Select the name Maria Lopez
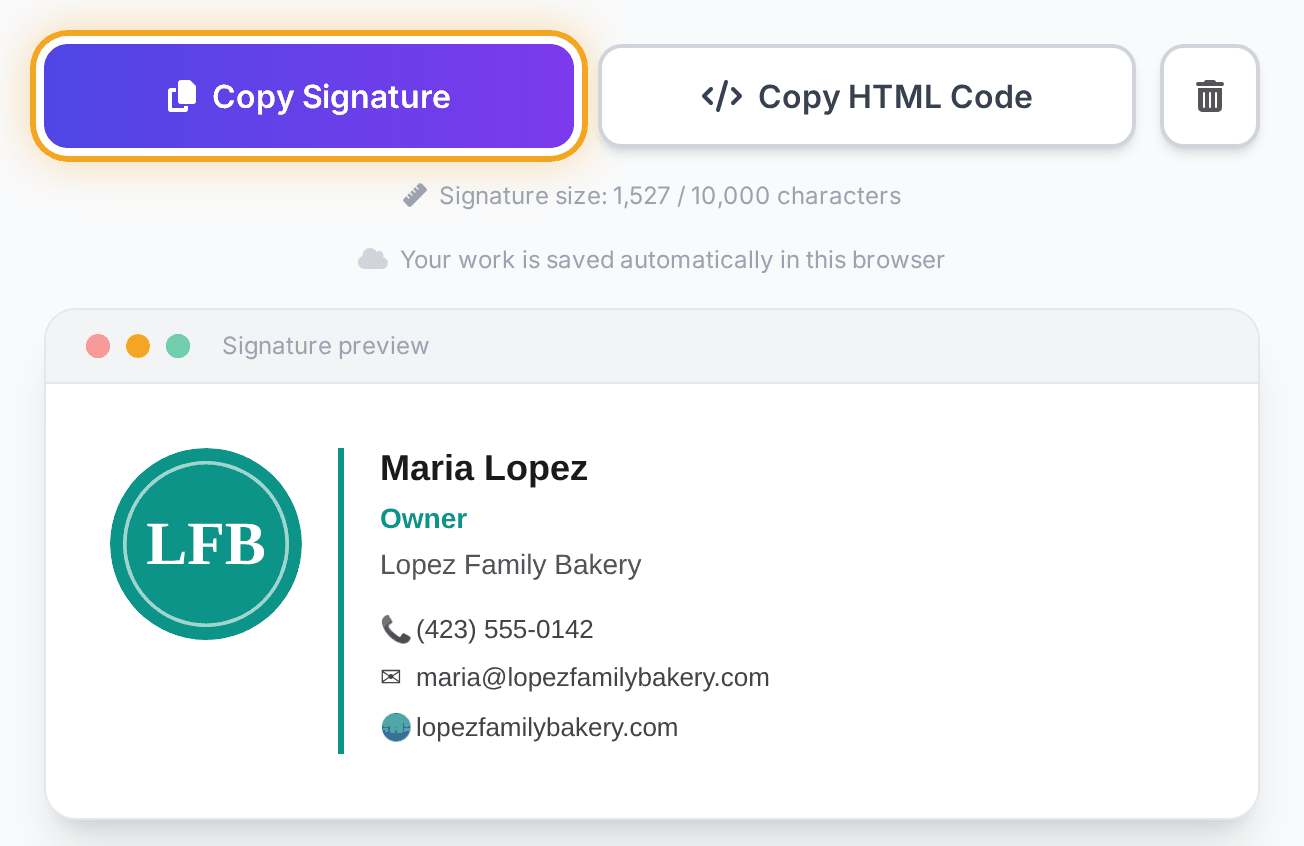 coord(484,467)
